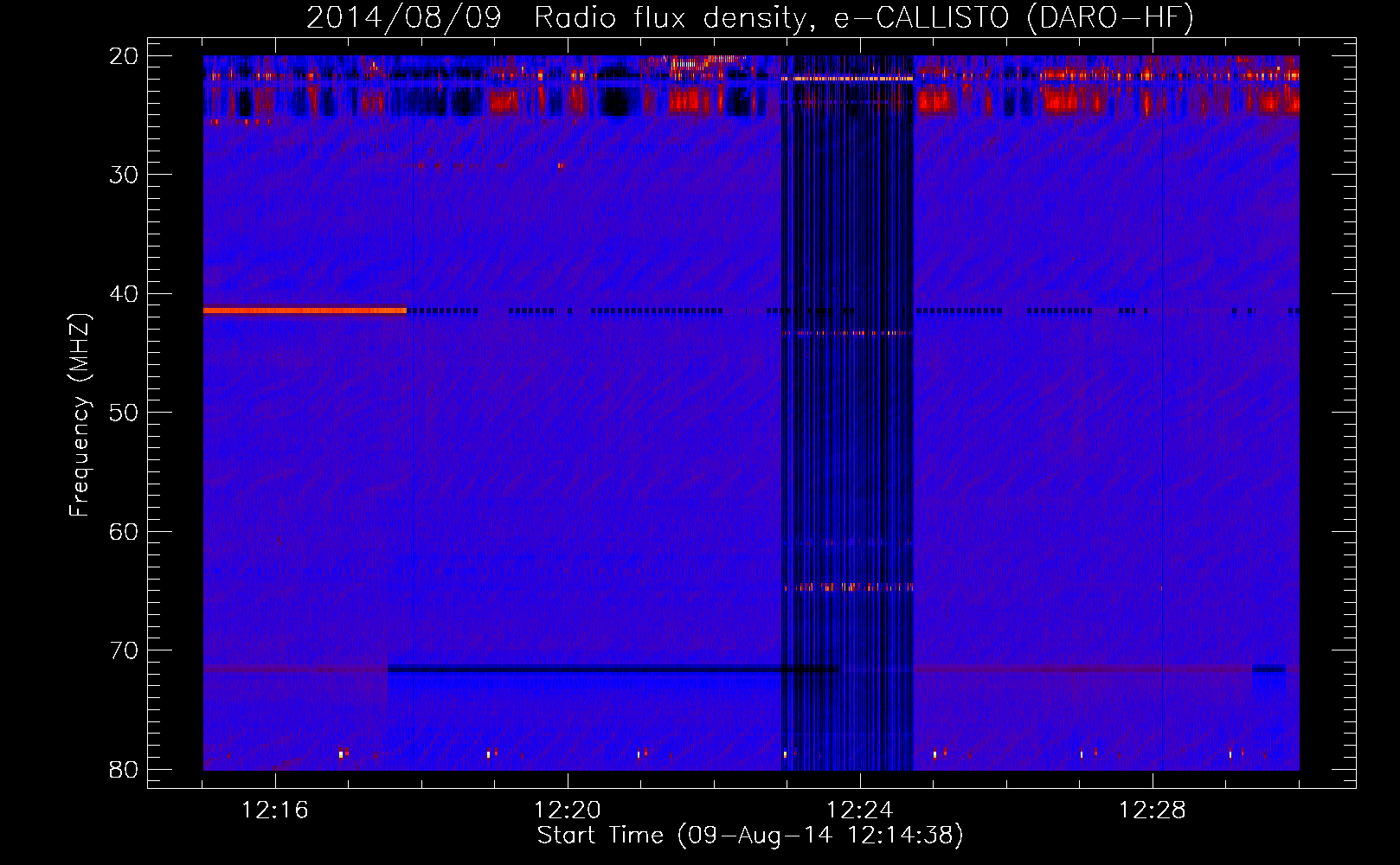Image resolution: width=1400 pixels, height=865 pixels.
Task: Click the bright orange emission line near 41 MHz
Action: 305,310
